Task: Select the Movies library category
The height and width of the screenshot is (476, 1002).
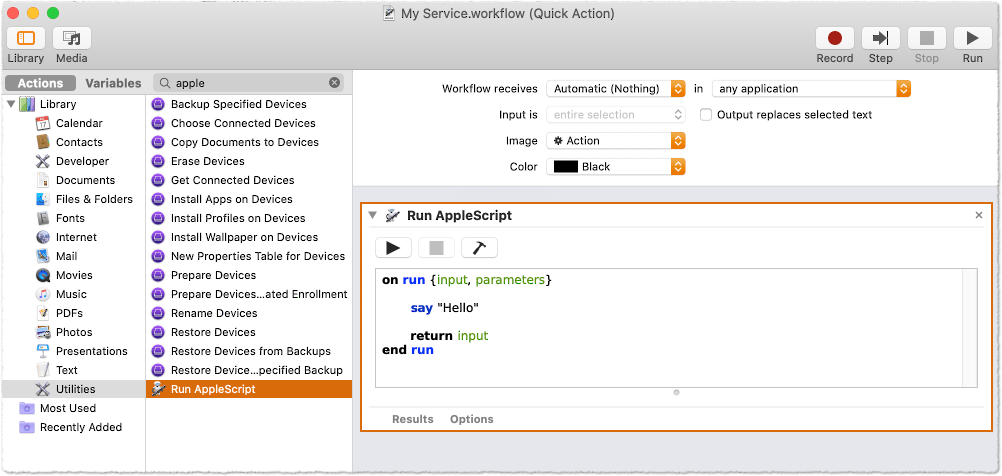Action: 73,275
